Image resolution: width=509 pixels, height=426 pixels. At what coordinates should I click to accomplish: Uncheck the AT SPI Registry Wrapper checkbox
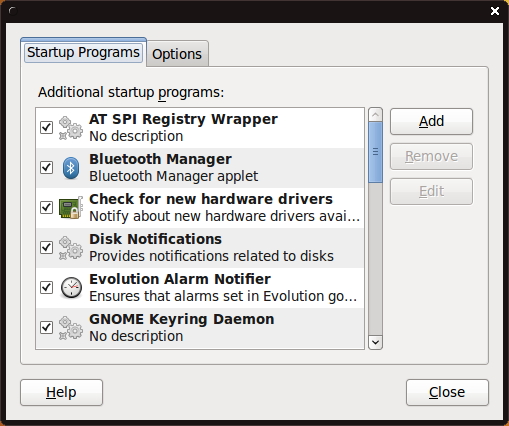pos(46,127)
